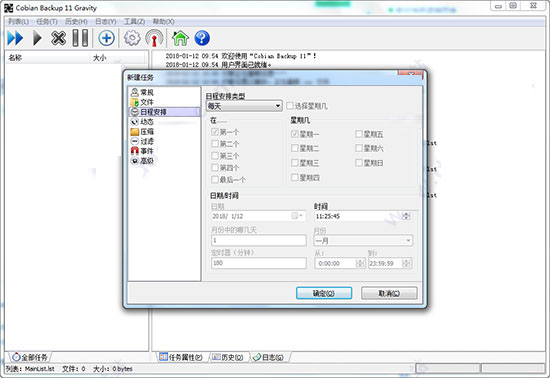Switch to the 历史(O) tab at bottom
The image size is (550, 378).
228,357
